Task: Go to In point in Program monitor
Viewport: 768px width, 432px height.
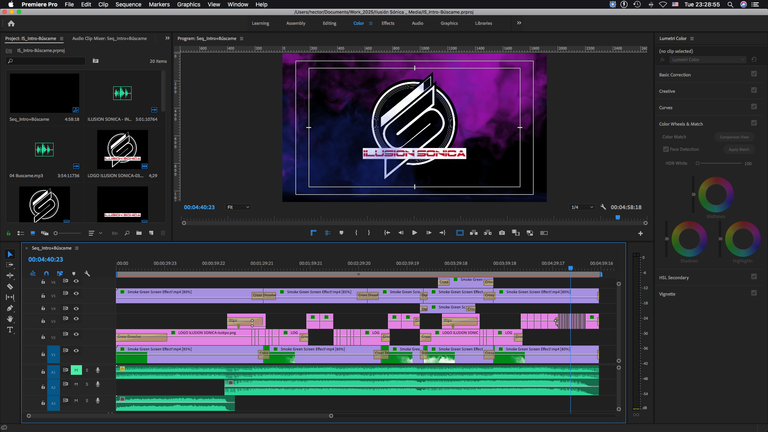Action: 387,233
